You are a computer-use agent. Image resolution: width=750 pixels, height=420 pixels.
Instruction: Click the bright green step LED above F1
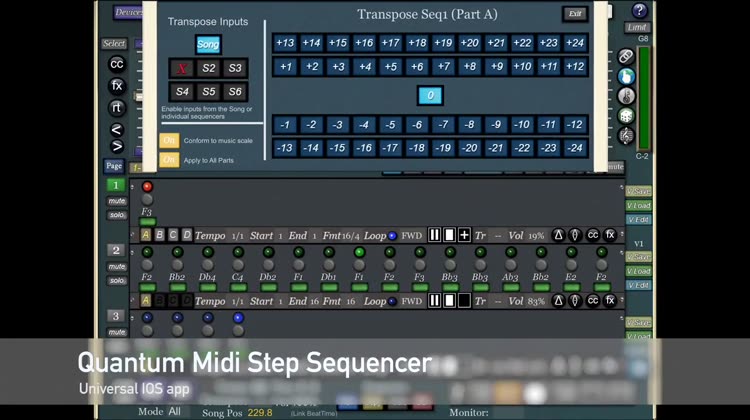coord(359,252)
